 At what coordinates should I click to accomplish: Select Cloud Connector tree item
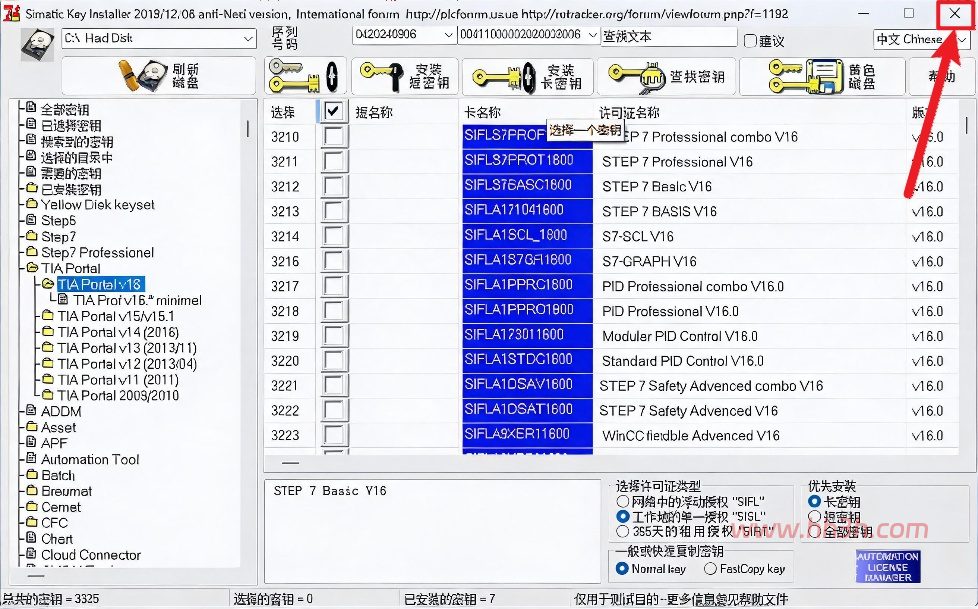click(x=90, y=555)
